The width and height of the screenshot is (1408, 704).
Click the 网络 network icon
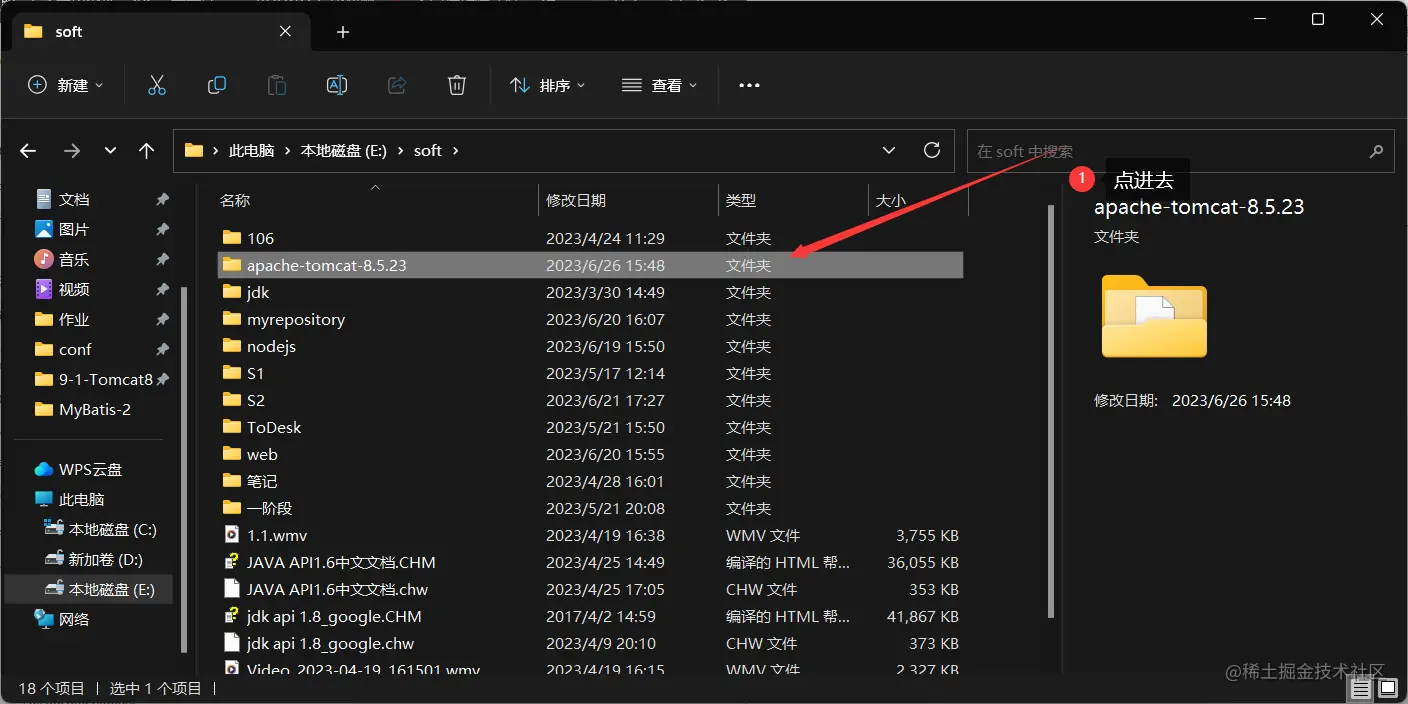[x=44, y=619]
